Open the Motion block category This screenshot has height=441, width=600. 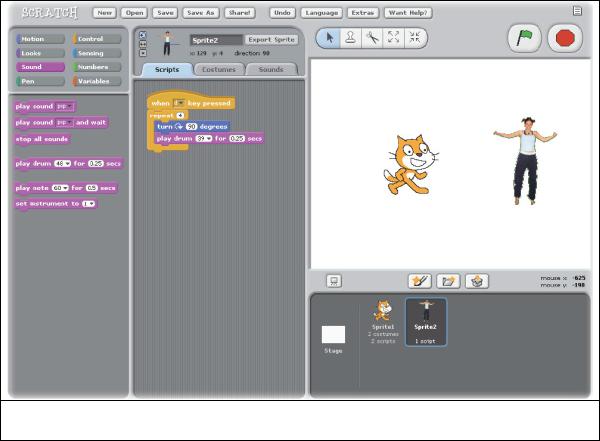[40, 39]
